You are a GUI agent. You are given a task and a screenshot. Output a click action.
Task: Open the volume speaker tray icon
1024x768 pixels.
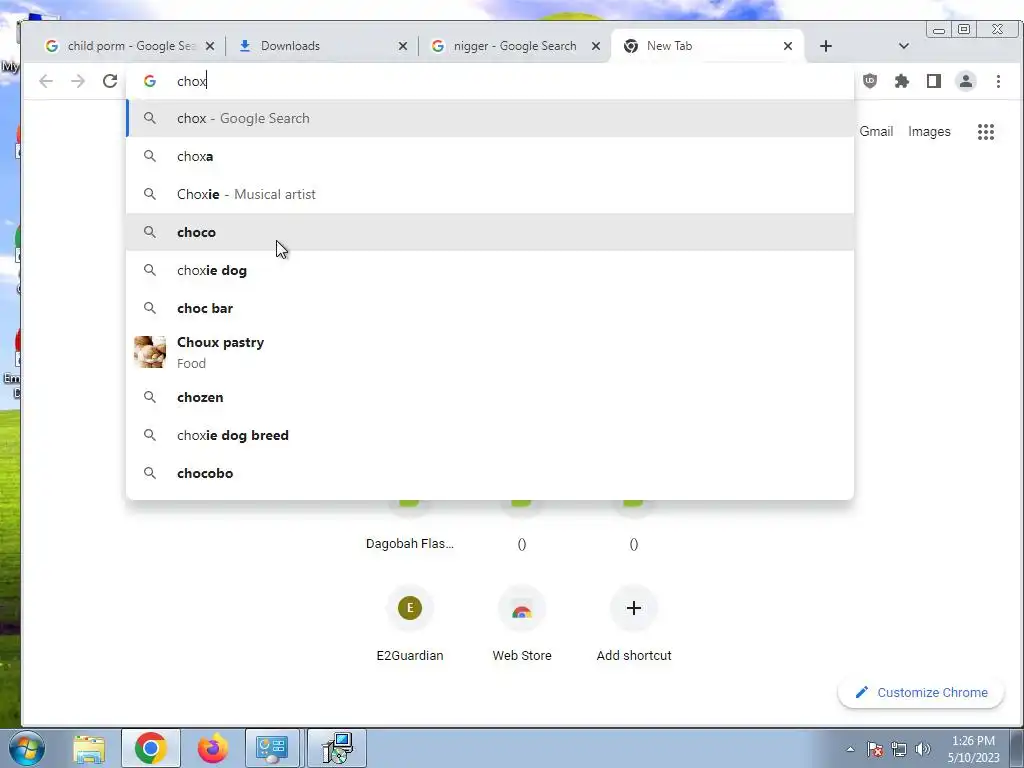[923, 749]
